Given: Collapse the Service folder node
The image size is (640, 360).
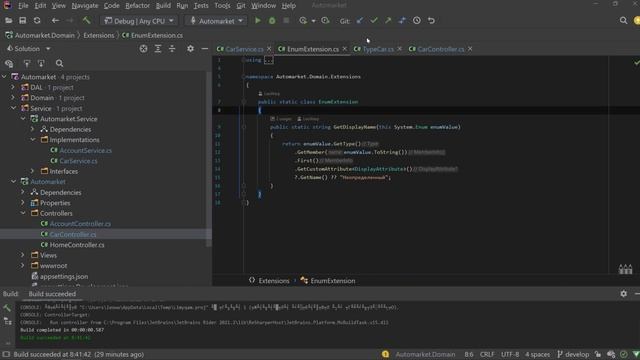Looking at the screenshot, I should click(13, 108).
